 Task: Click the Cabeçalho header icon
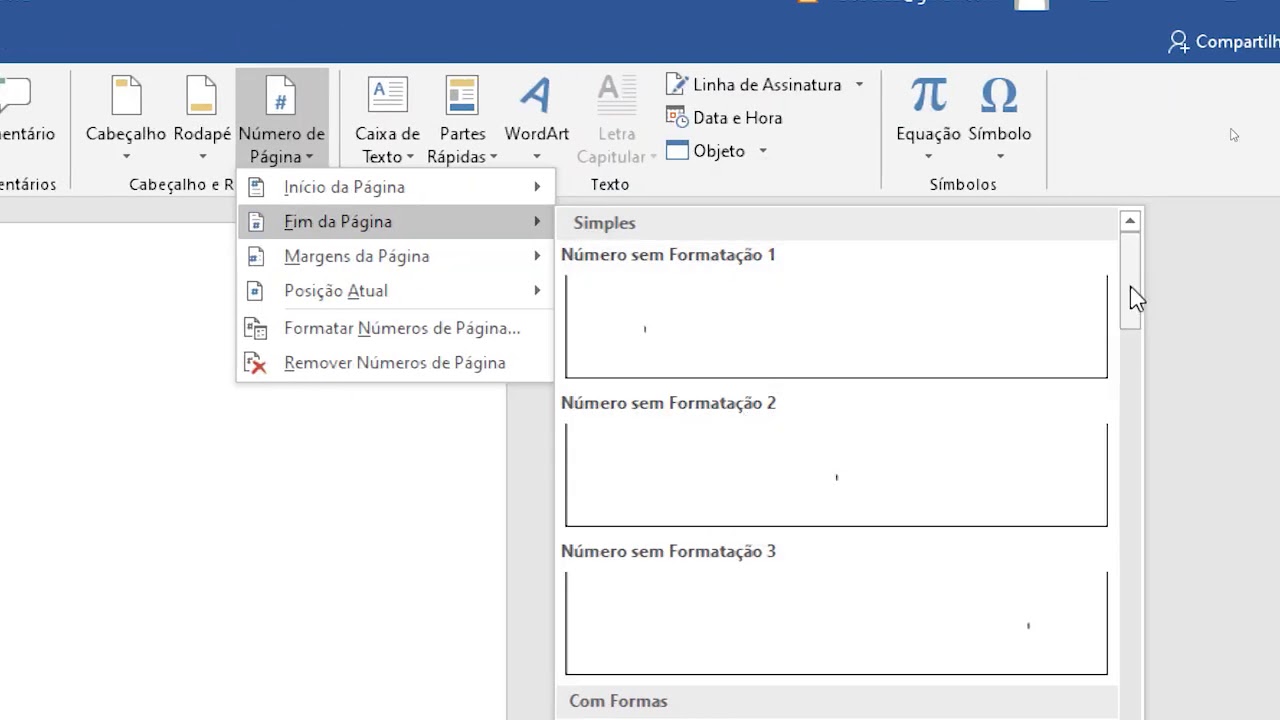pos(126,98)
